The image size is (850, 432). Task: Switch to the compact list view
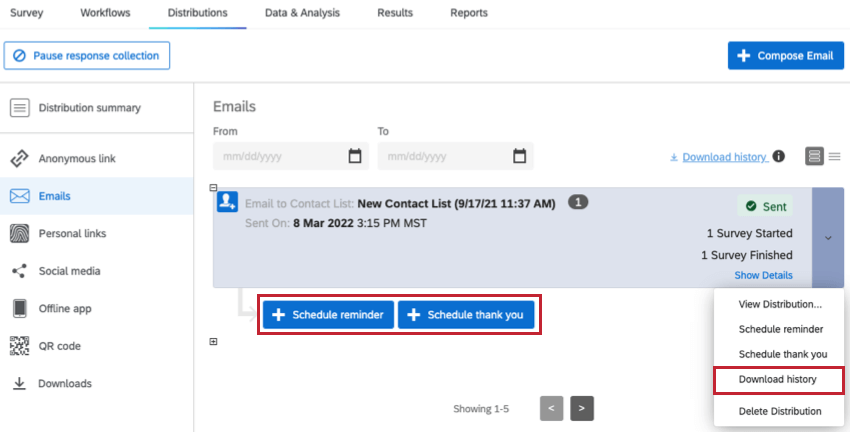coord(834,157)
